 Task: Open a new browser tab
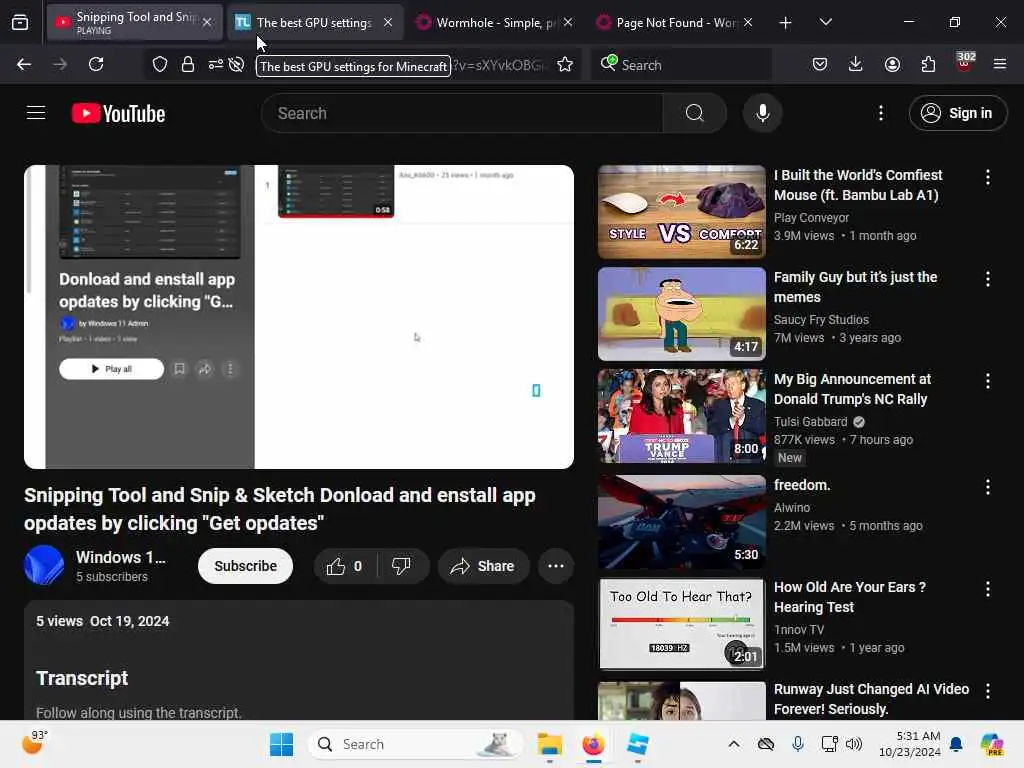(x=786, y=23)
